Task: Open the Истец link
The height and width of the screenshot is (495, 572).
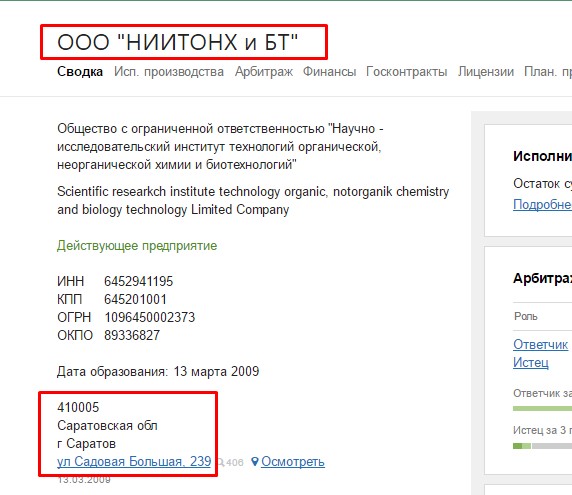Action: click(531, 363)
